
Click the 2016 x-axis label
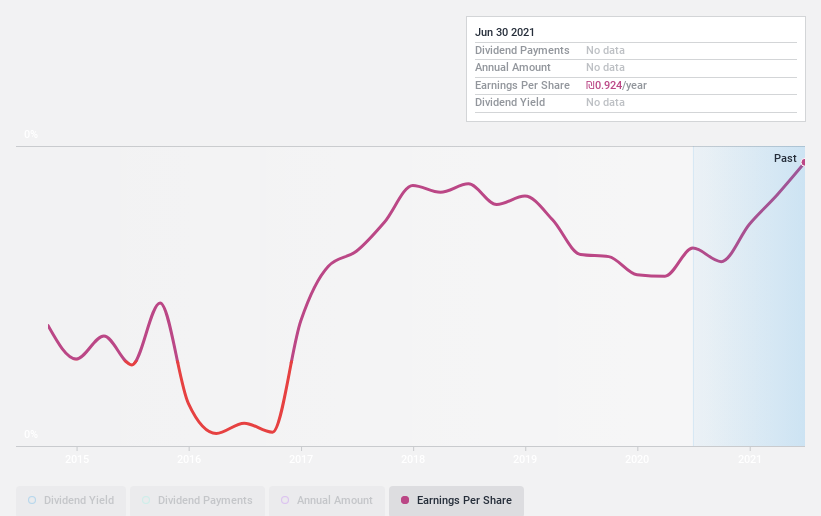click(x=189, y=459)
